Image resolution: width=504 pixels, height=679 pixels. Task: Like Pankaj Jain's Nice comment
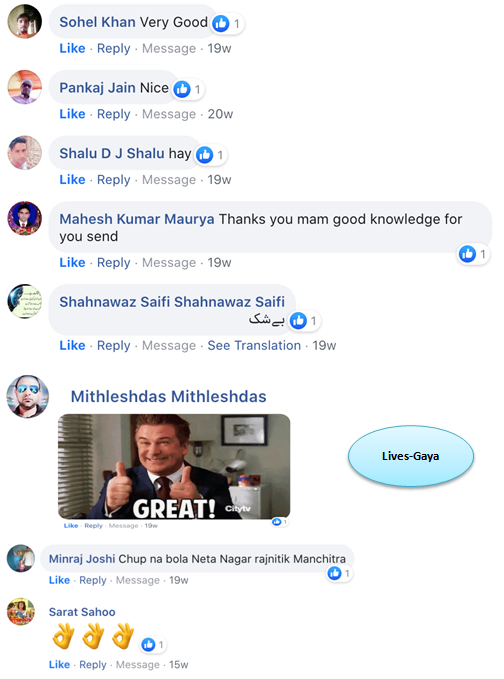pos(72,114)
